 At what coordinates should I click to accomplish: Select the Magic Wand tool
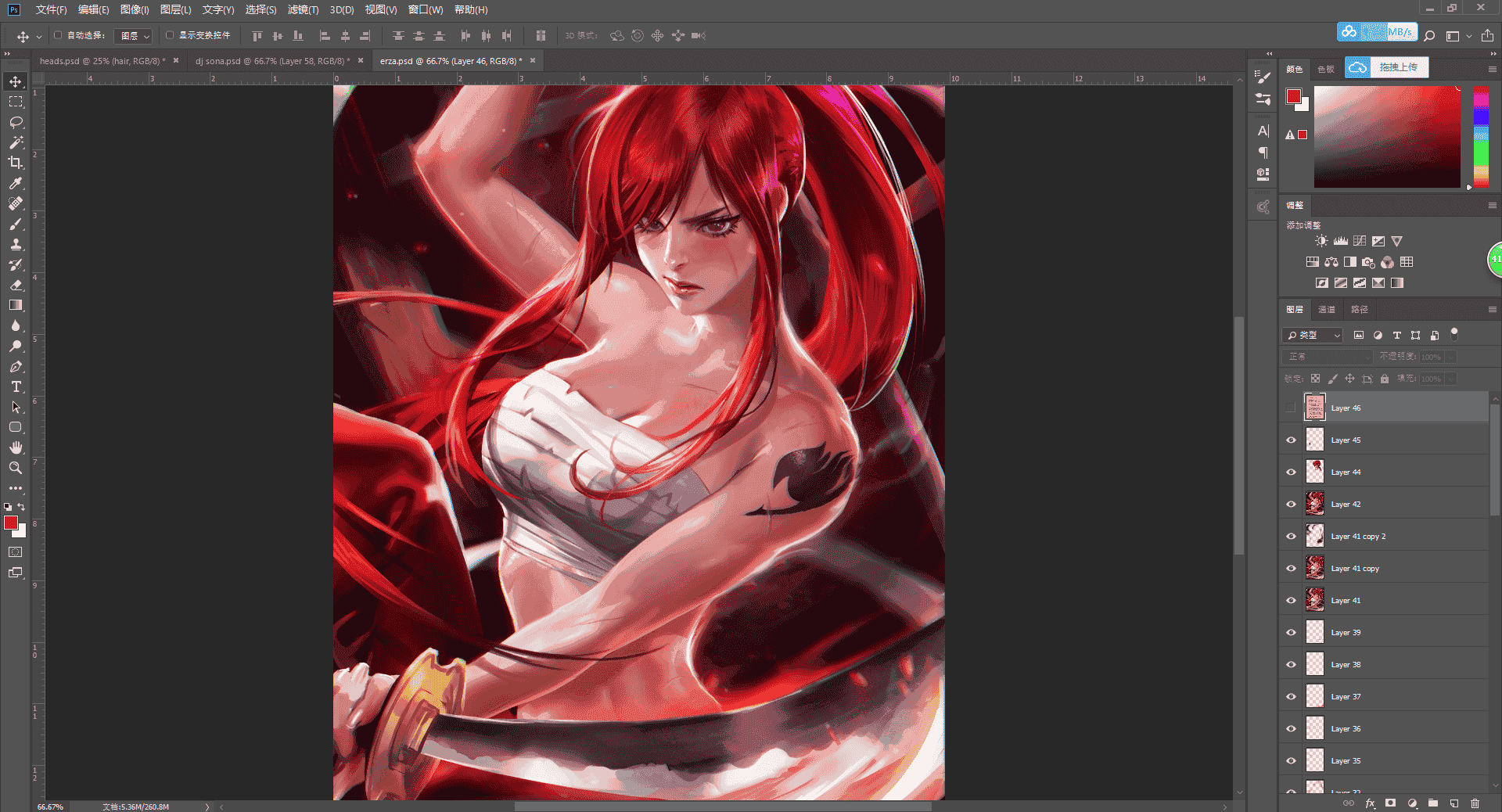[x=16, y=142]
